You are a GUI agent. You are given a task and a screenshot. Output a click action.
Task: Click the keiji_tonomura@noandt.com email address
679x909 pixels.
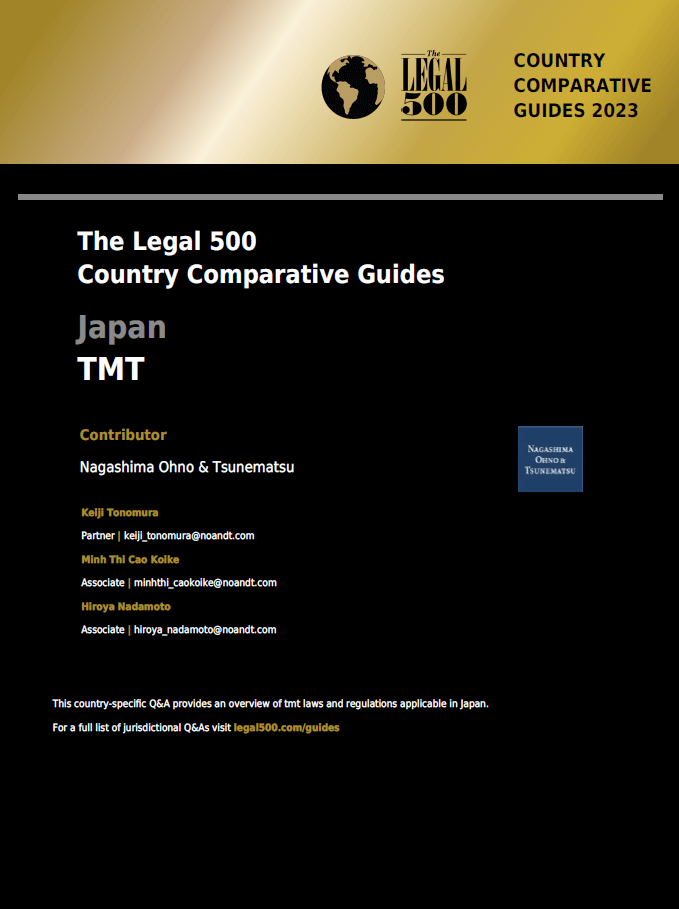189,536
